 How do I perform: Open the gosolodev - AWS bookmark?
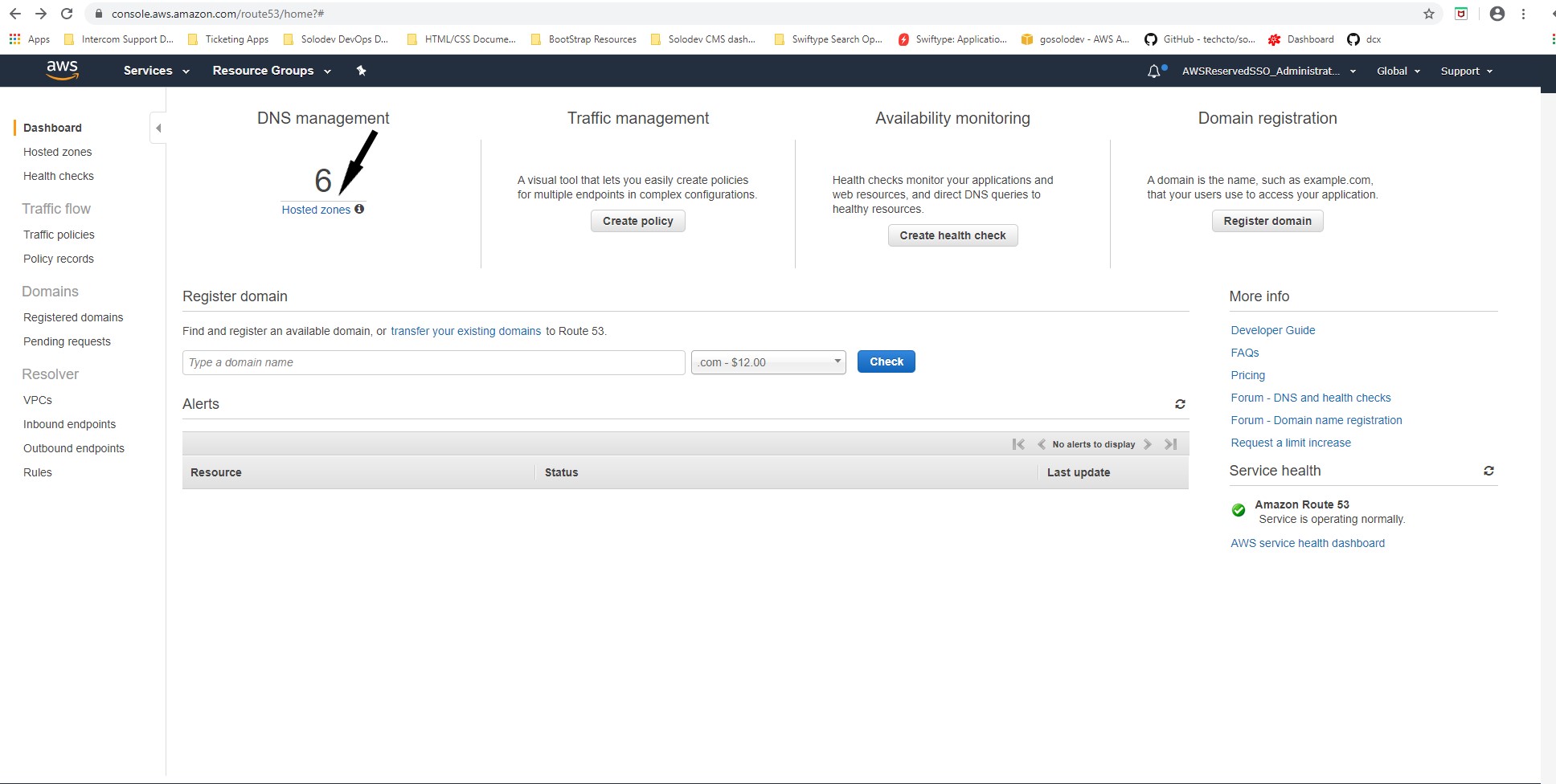(x=1075, y=39)
